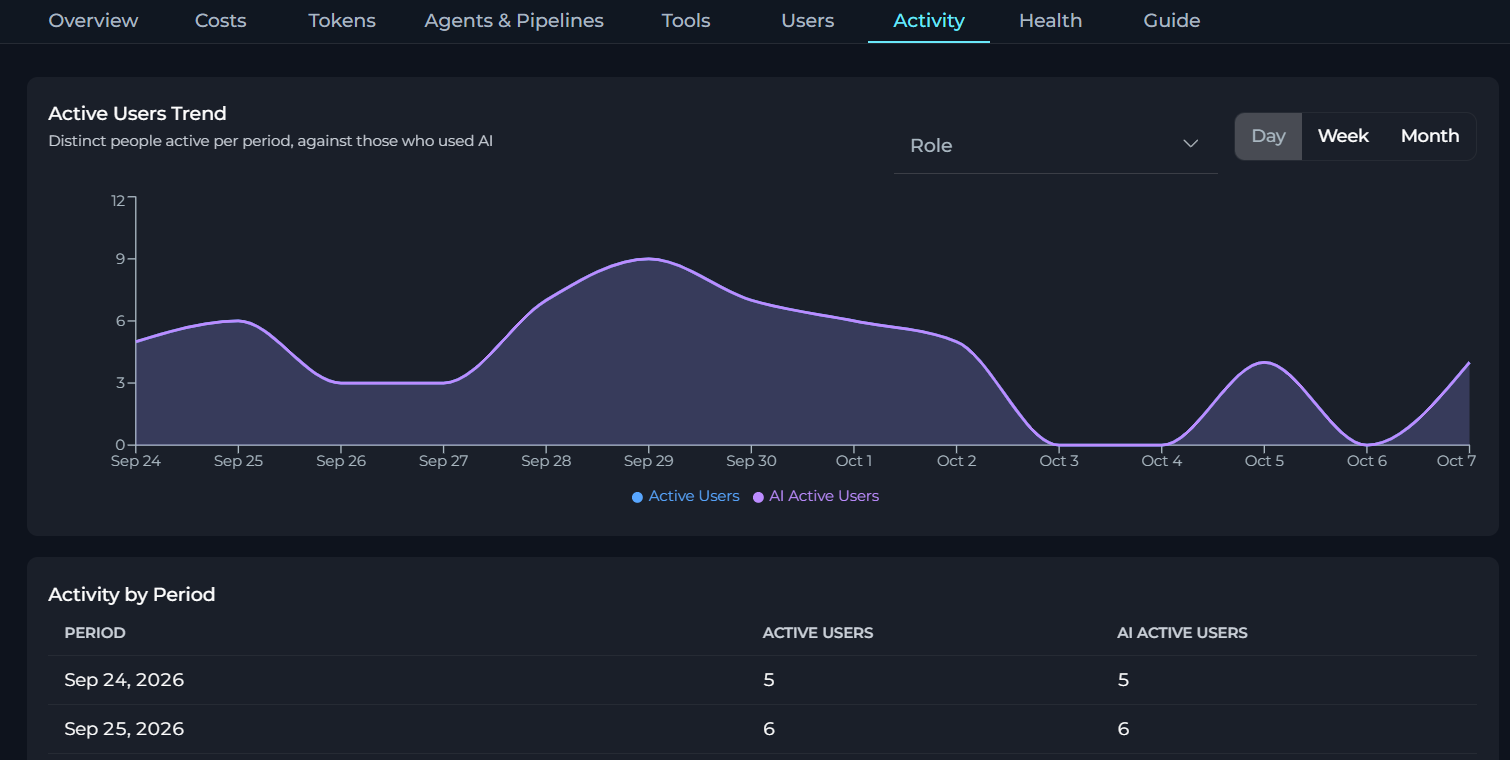Switch to the Costs tab
The height and width of the screenshot is (760, 1510).
tap(220, 20)
